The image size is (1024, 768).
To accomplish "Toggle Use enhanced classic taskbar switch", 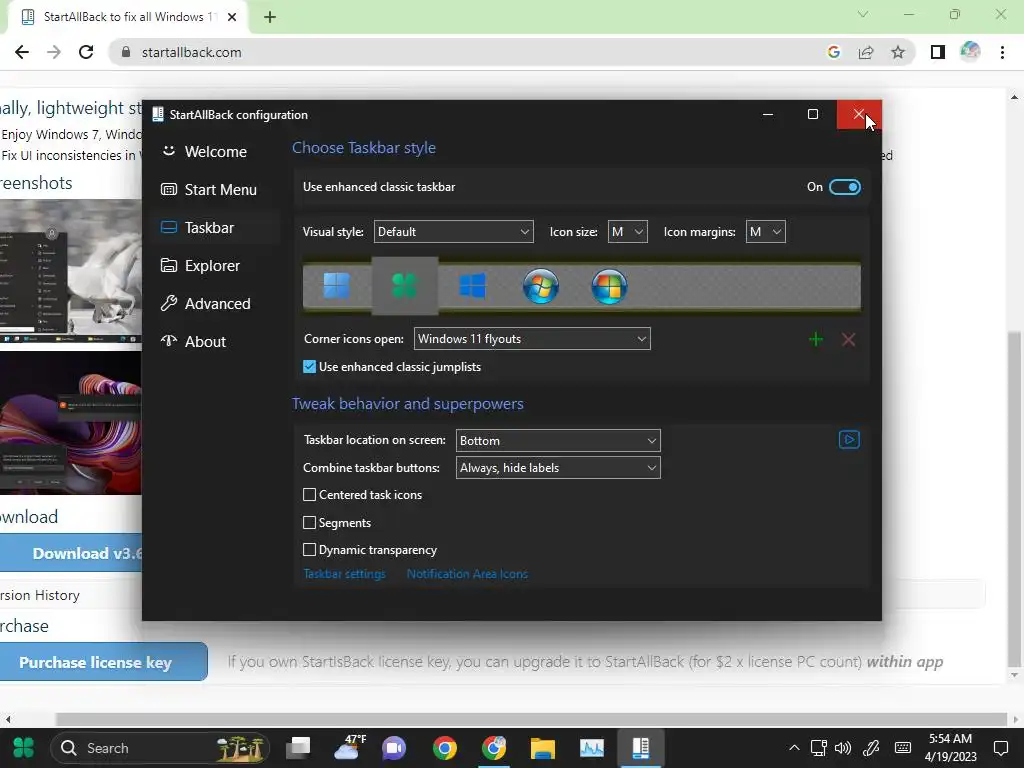I will 844,187.
